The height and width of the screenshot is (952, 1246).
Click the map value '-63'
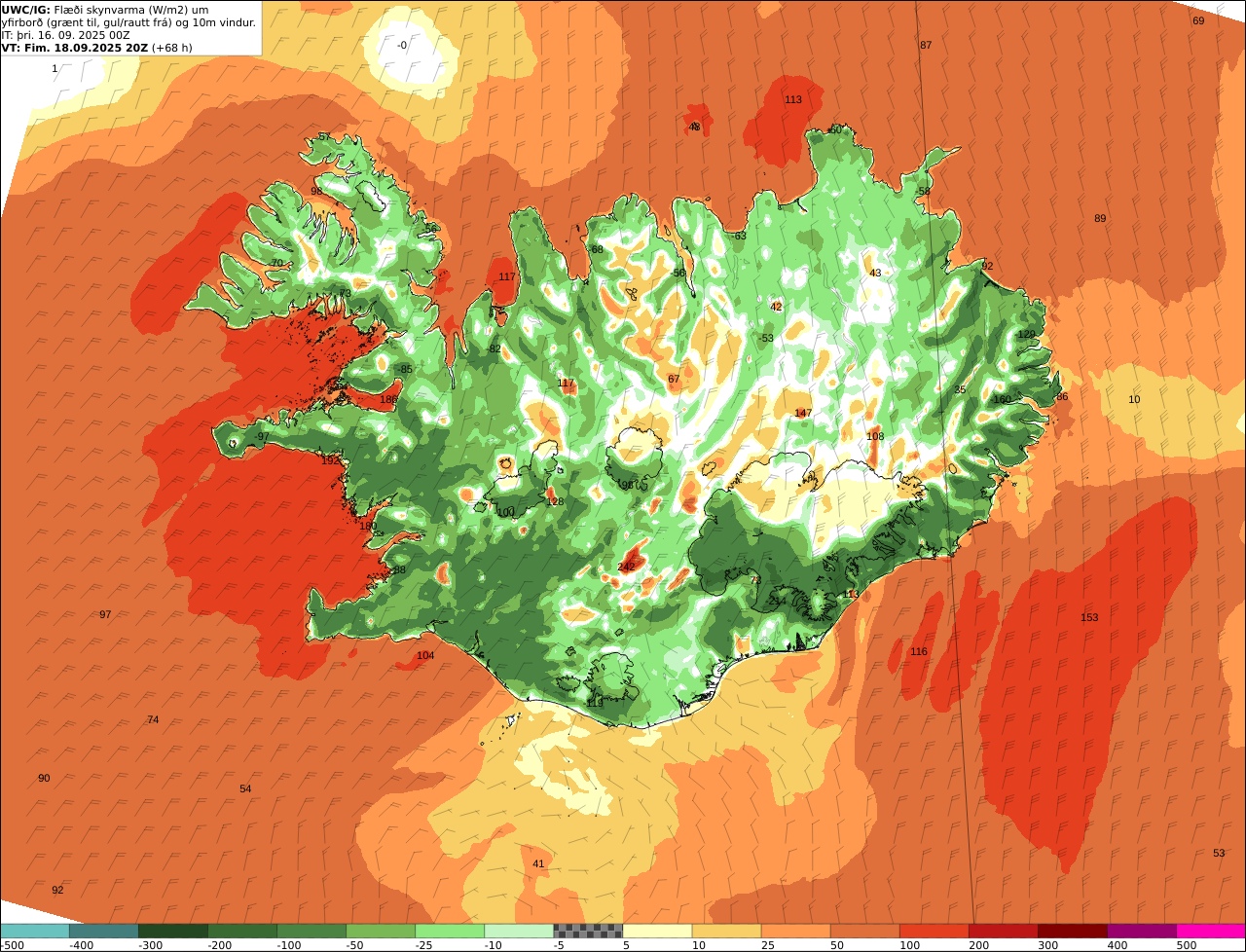pos(739,236)
